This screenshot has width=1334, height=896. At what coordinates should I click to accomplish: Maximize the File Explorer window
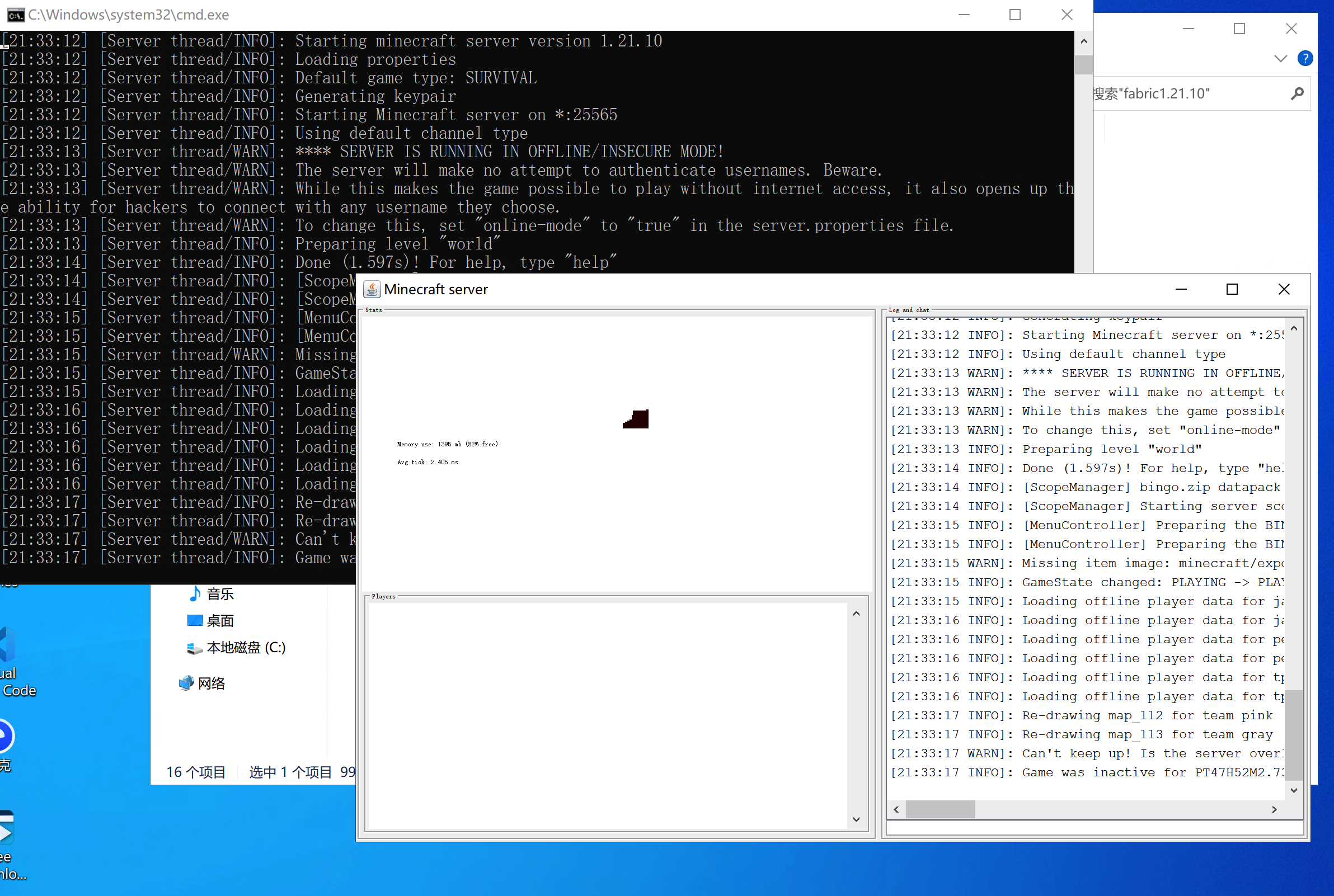[1239, 29]
